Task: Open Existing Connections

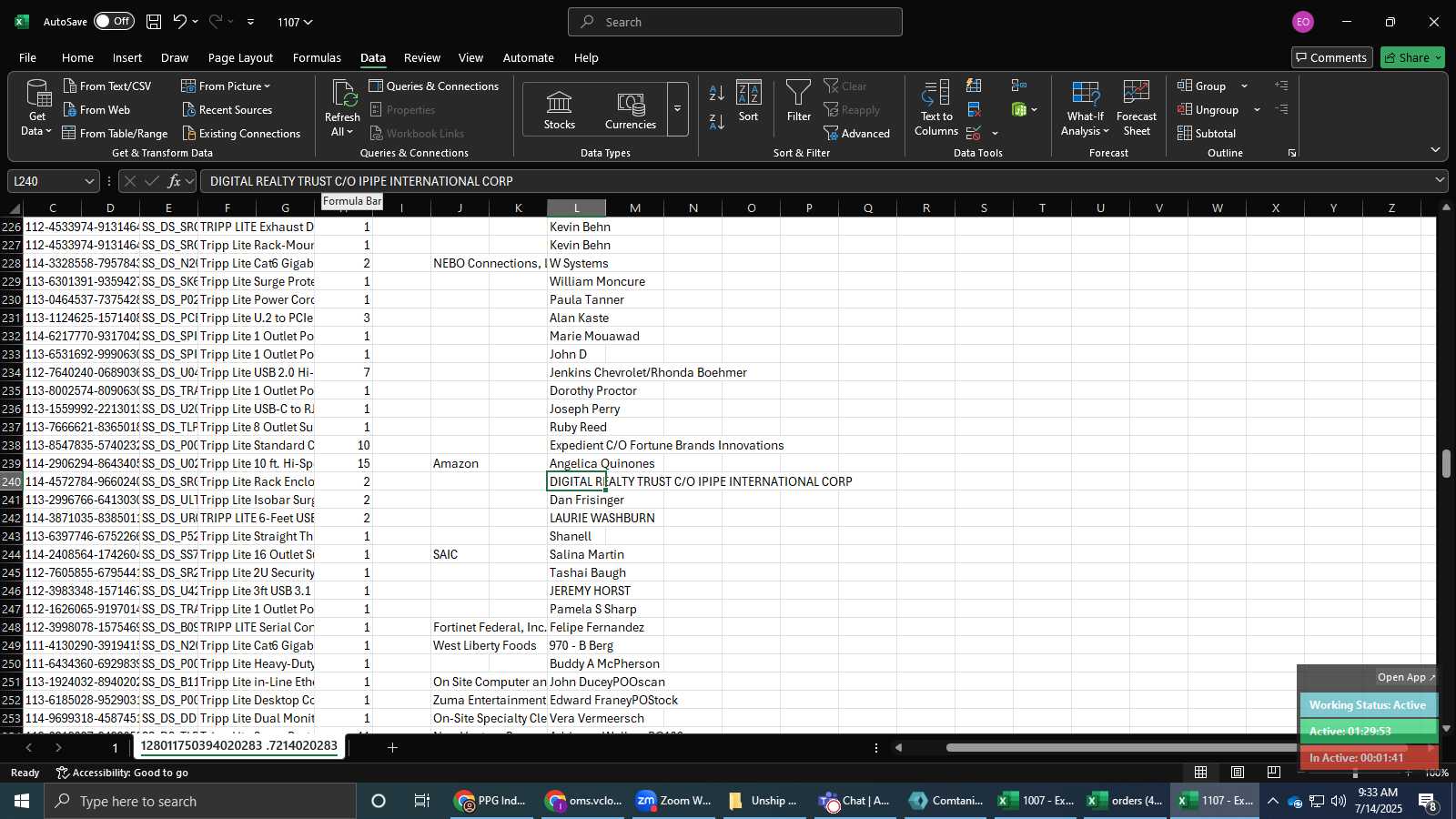Action: [x=241, y=133]
